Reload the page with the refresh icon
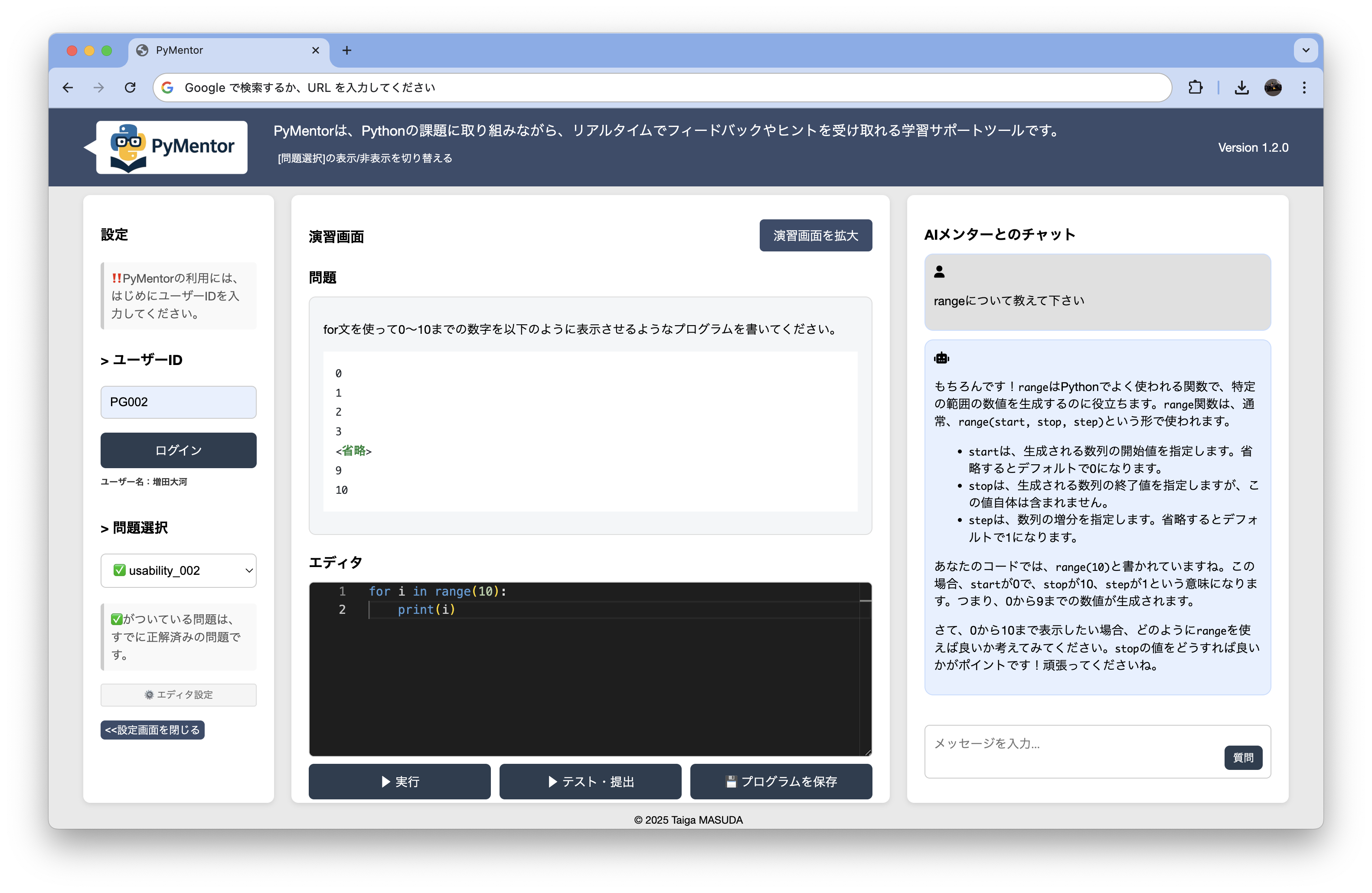This screenshot has width=1372, height=893. point(130,88)
